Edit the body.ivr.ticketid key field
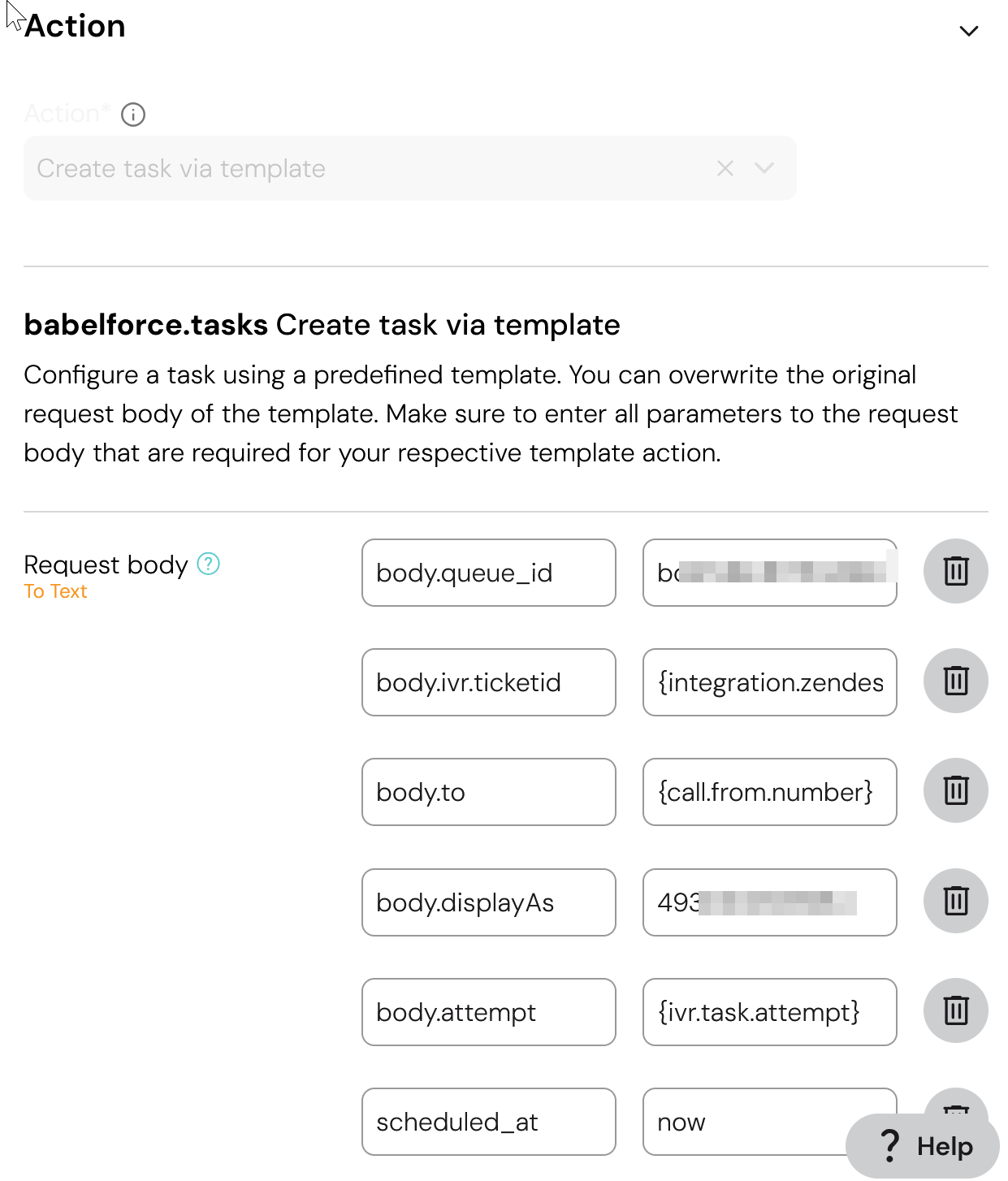Viewport: 1008px width, 1181px height. pos(488,682)
